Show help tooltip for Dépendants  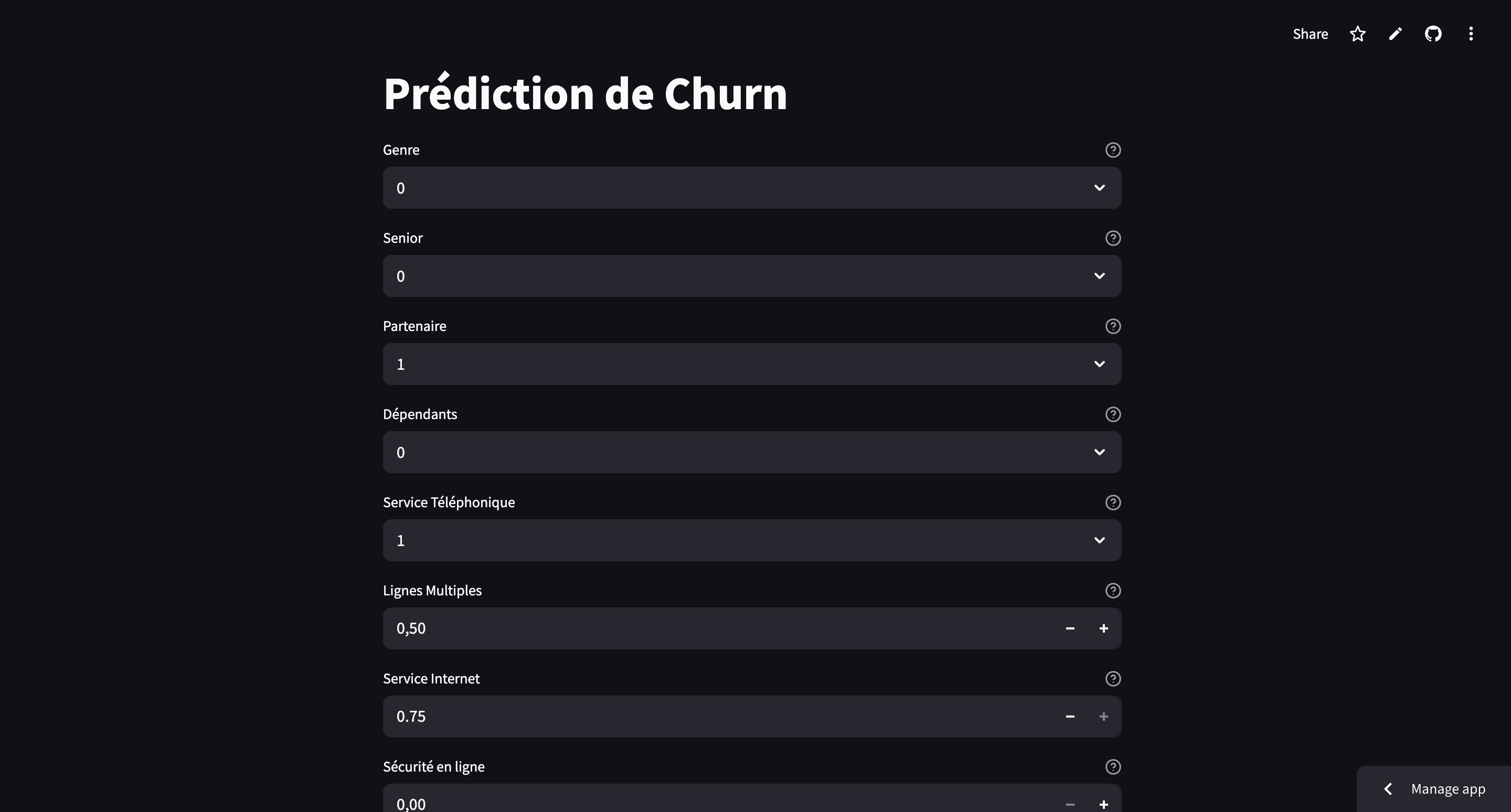tap(1113, 414)
